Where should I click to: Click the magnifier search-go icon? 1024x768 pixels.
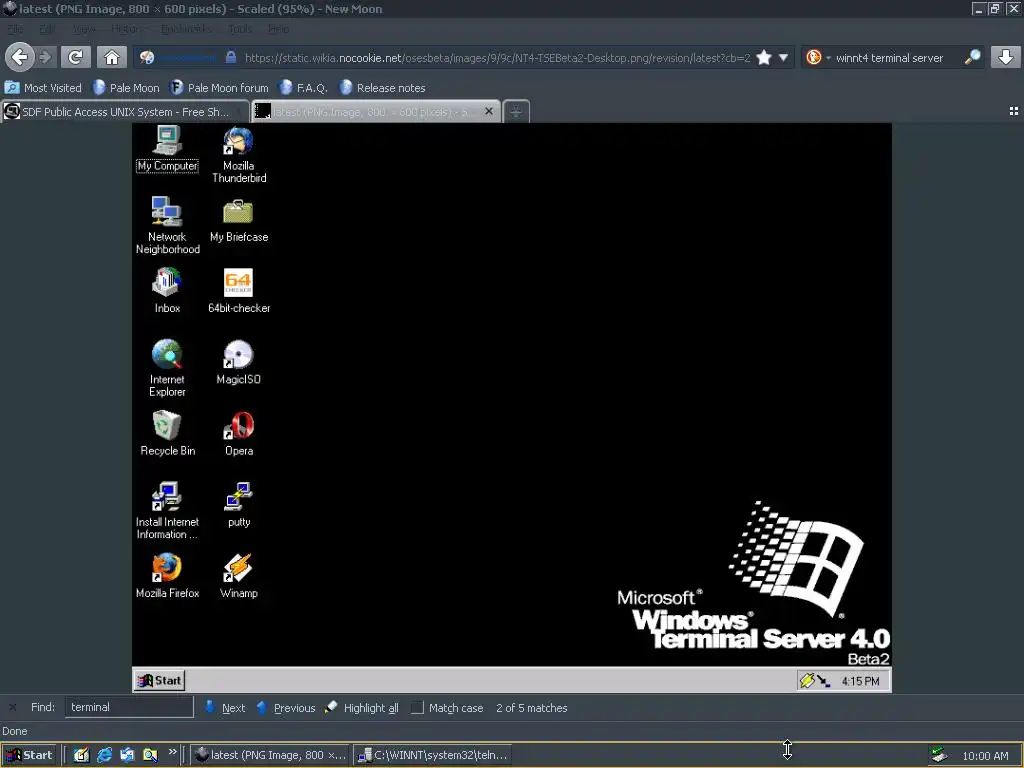[x=972, y=57]
